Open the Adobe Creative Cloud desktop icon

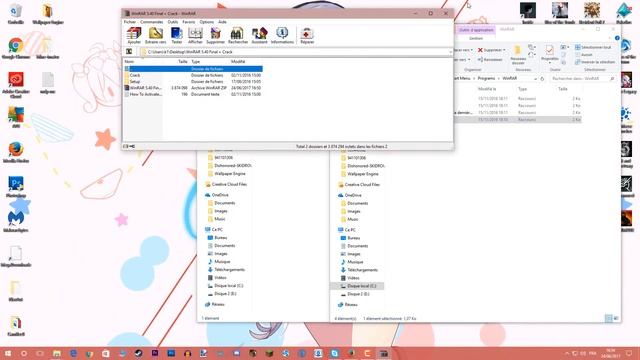click(16, 84)
